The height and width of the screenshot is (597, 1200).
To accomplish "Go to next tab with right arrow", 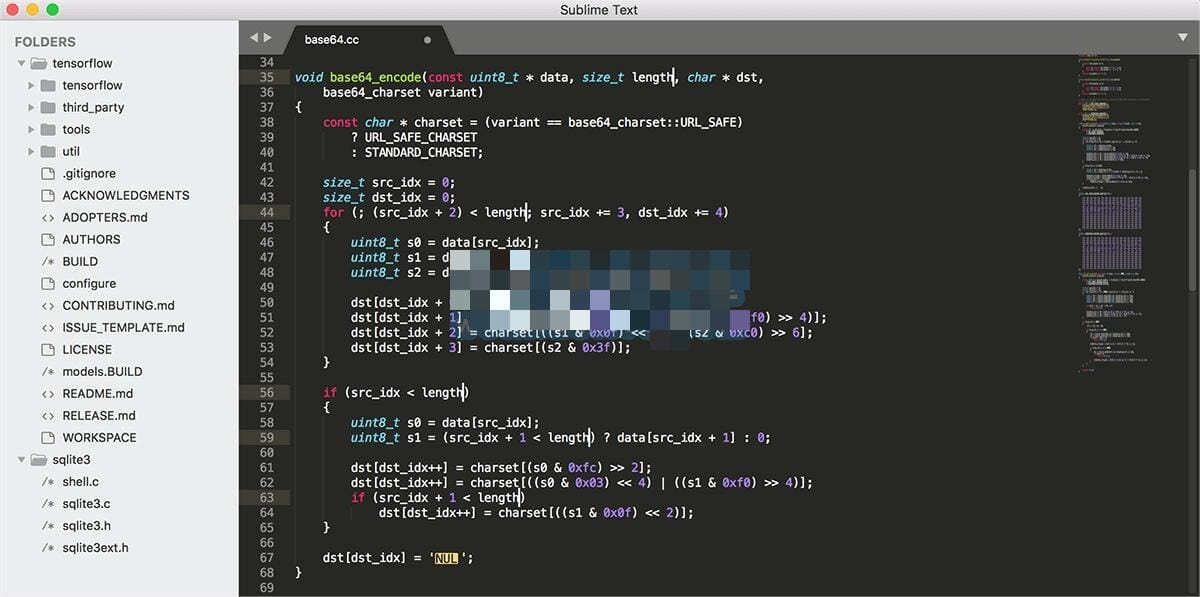I will click(267, 37).
